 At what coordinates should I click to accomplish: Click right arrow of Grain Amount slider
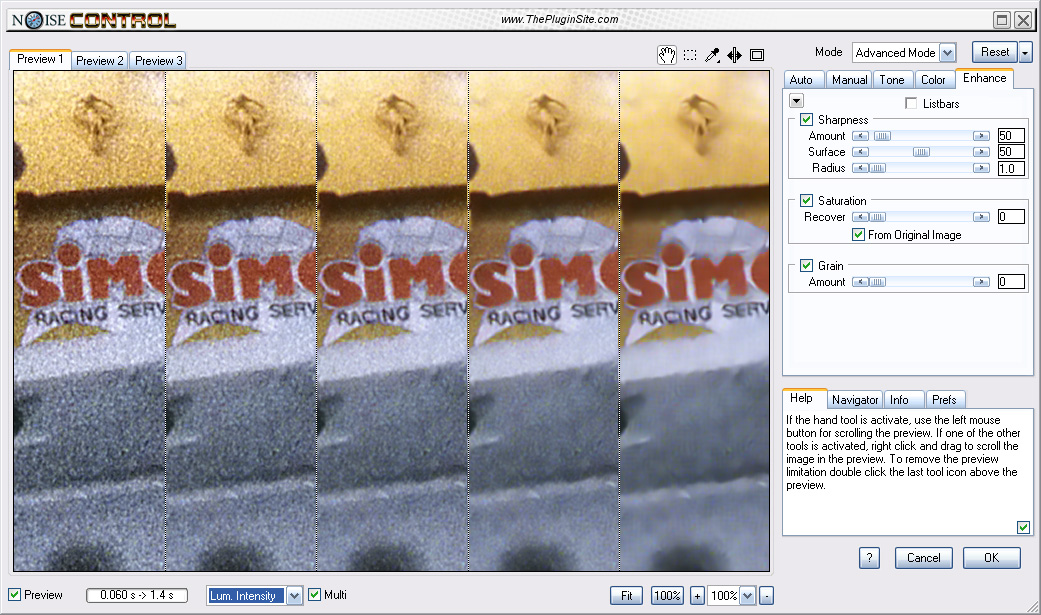click(x=981, y=282)
